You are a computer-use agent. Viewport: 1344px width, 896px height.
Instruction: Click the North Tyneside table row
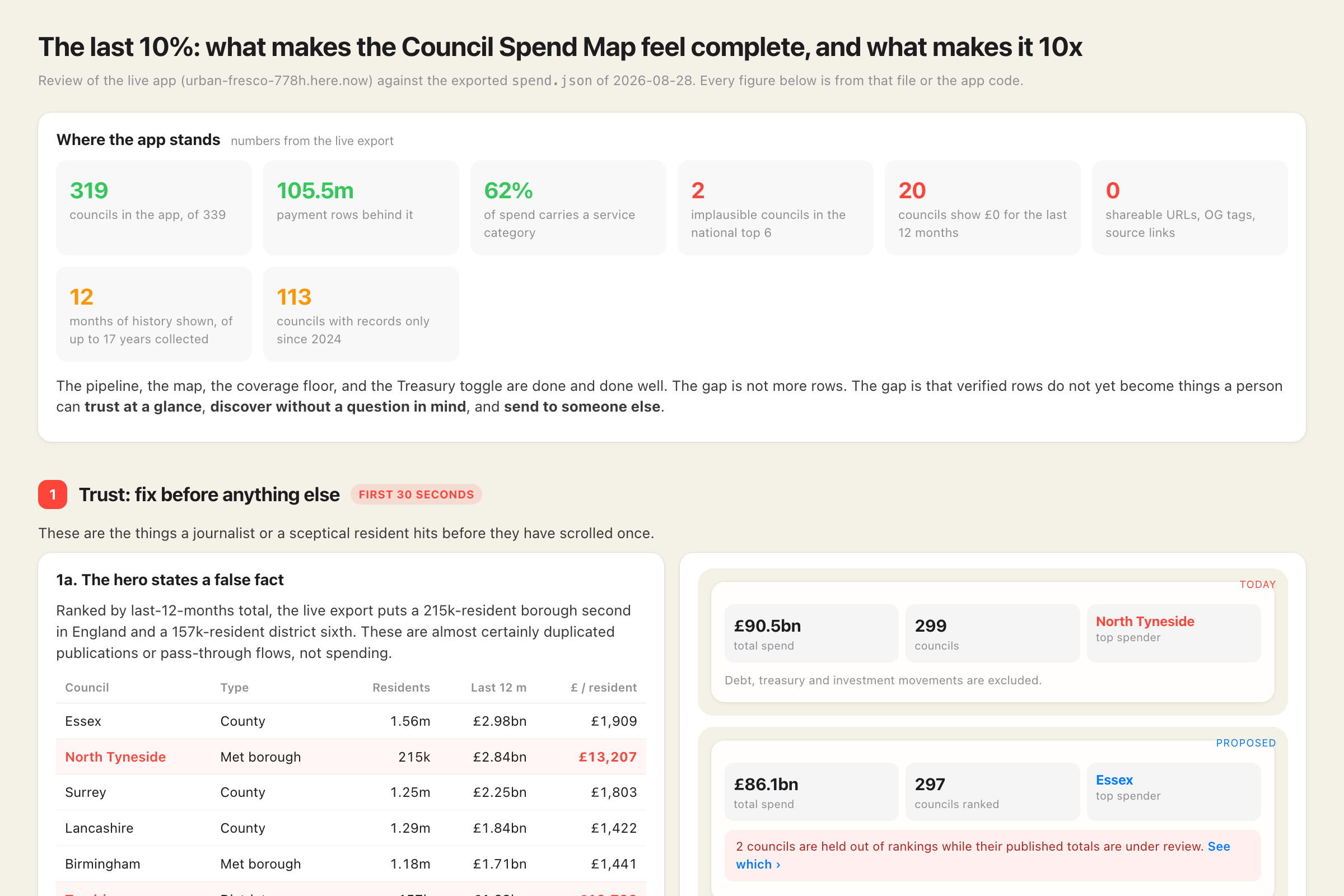351,757
